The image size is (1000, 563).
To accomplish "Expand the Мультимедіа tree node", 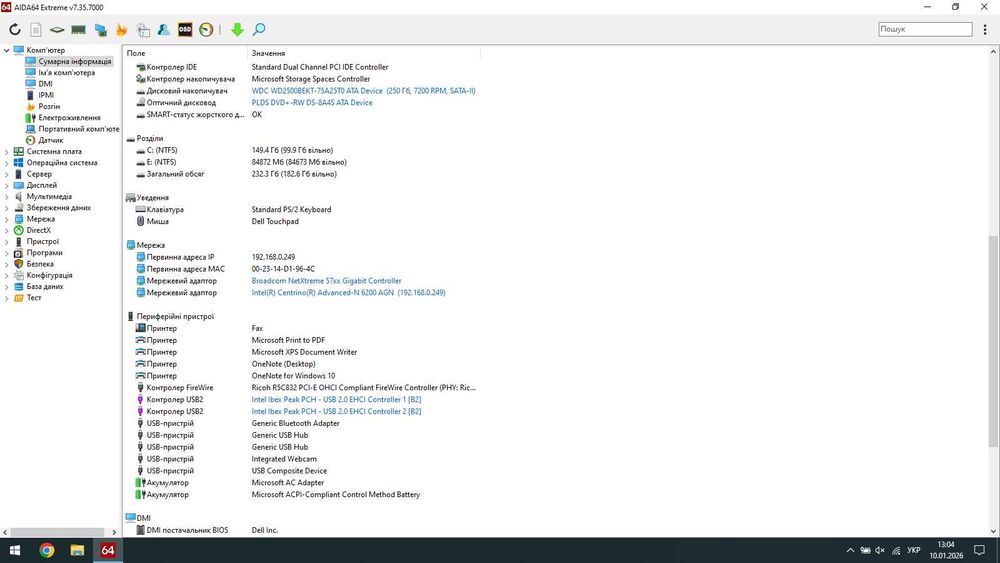I will point(6,196).
